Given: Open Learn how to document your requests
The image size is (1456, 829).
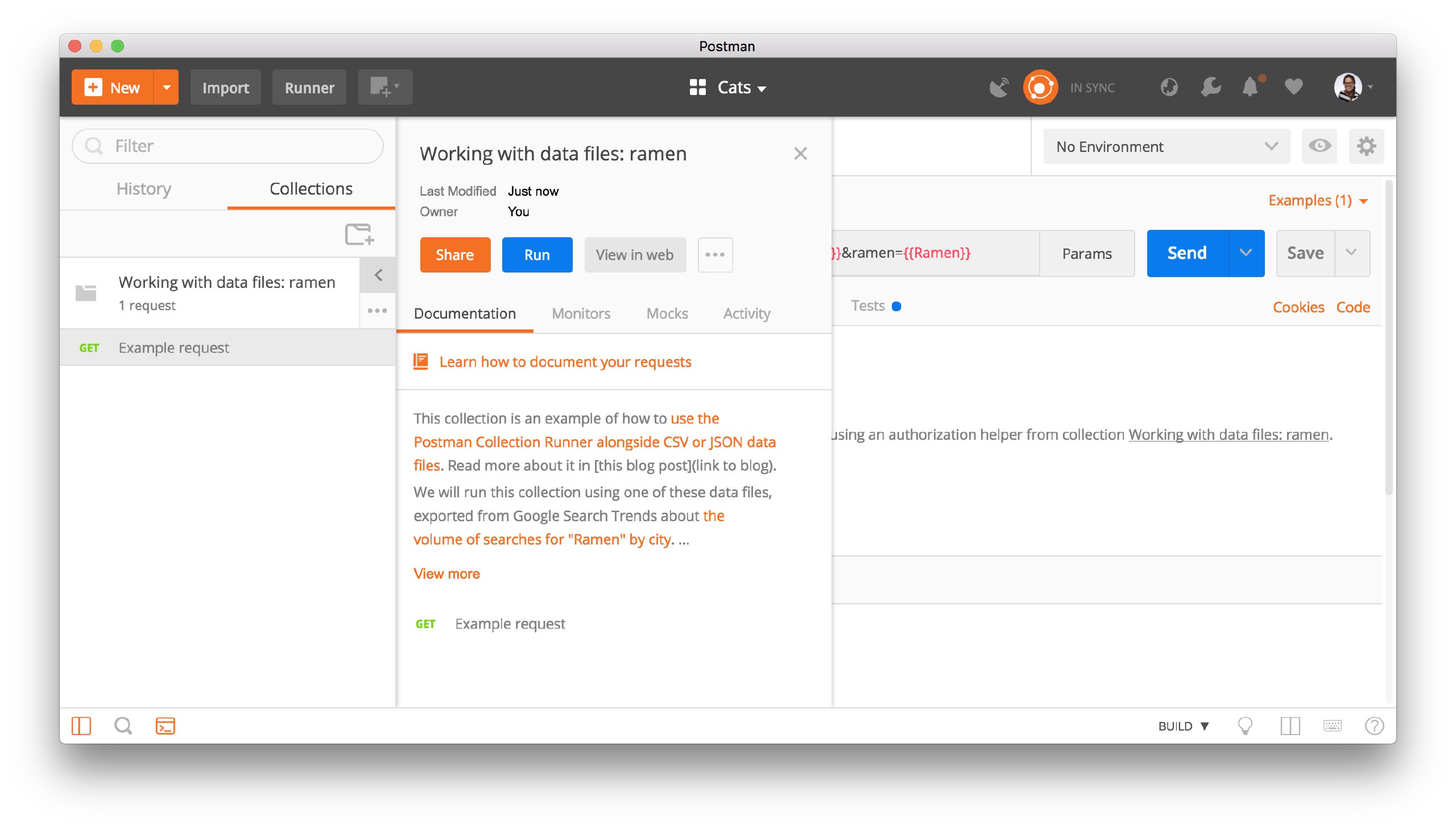Looking at the screenshot, I should tap(565, 361).
